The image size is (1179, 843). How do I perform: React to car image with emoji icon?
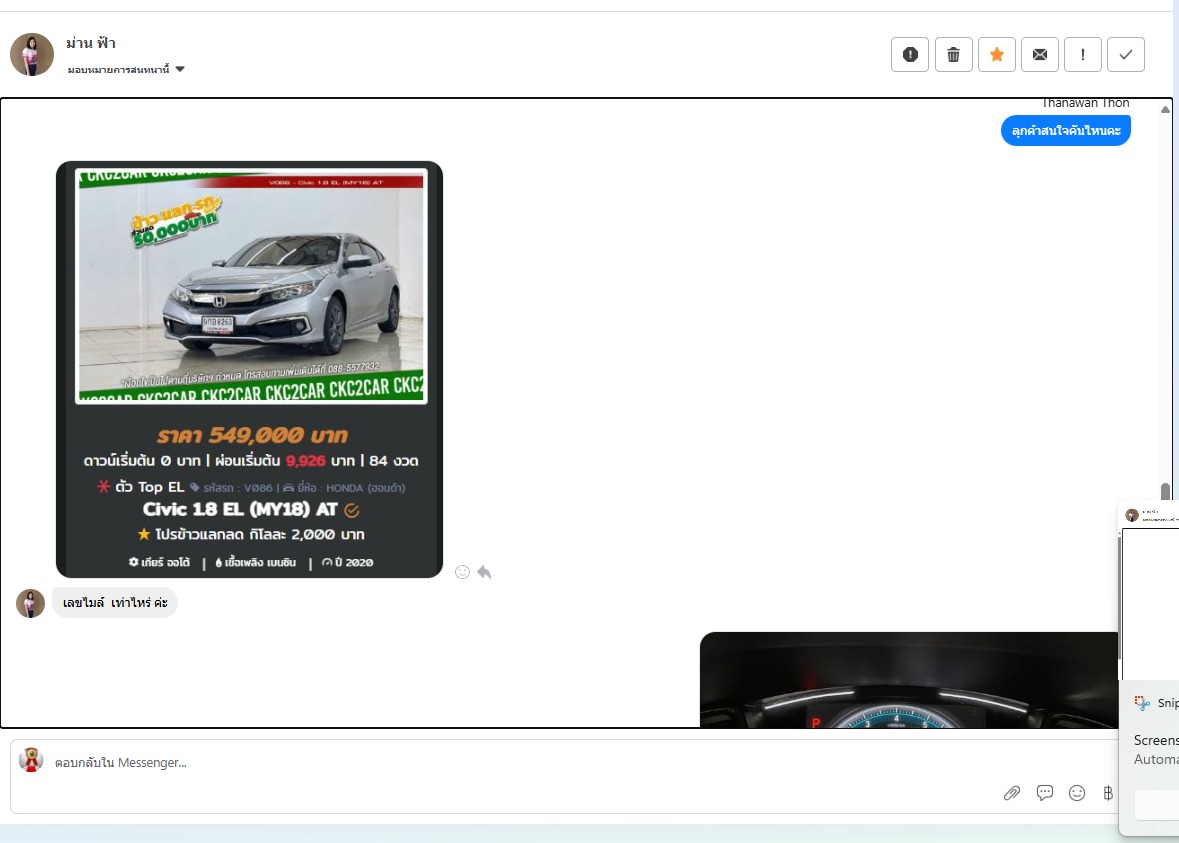click(x=462, y=572)
